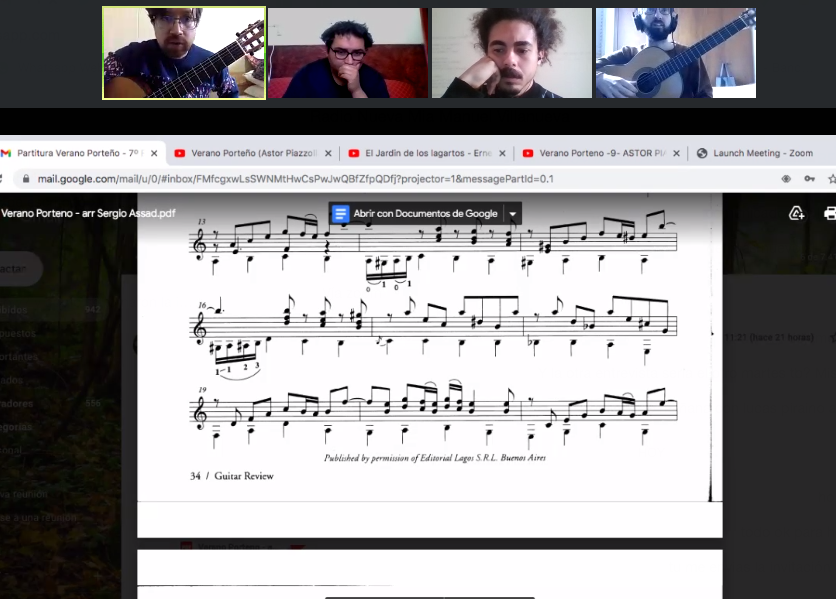Click the Google Docs icon on the open button
The width and height of the screenshot is (836, 599).
[340, 213]
